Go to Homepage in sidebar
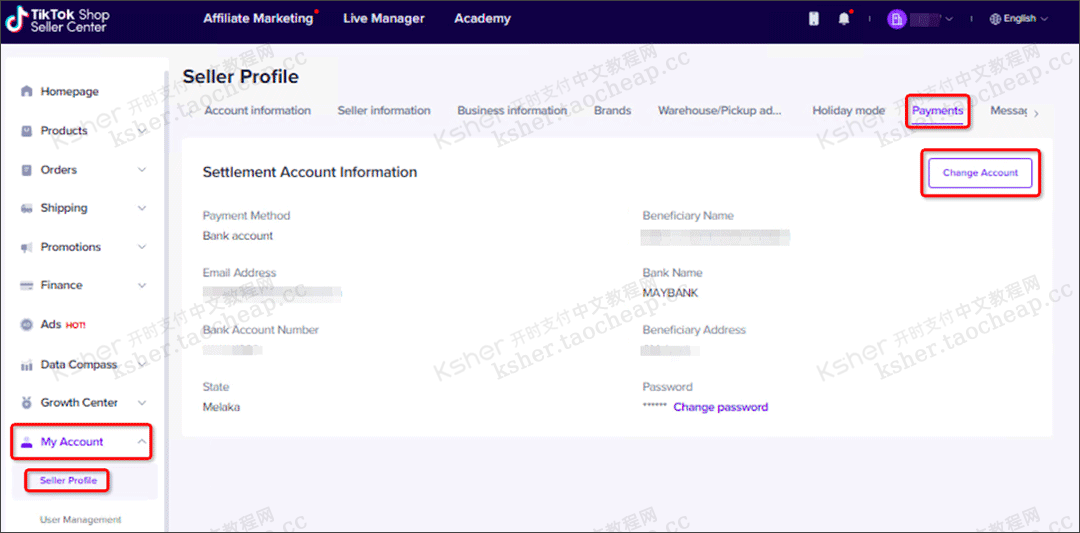Image resolution: width=1080 pixels, height=533 pixels. click(70, 91)
